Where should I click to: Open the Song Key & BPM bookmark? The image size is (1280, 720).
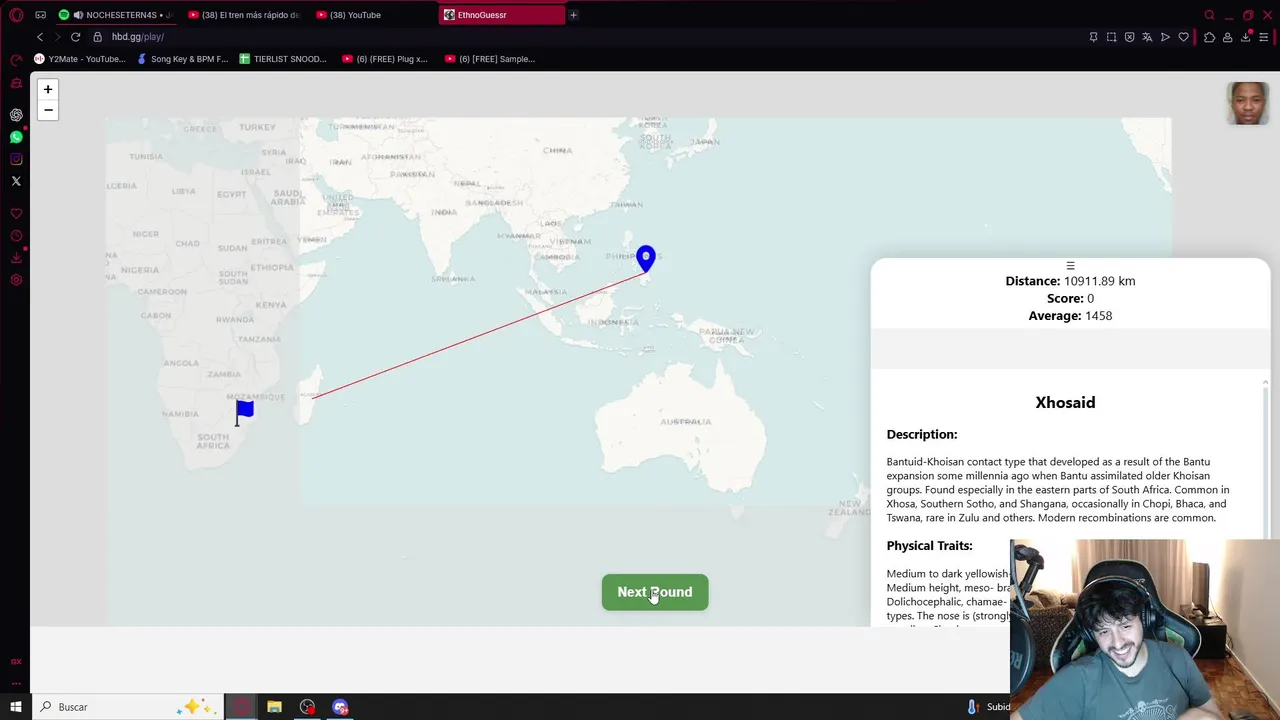coord(183,59)
